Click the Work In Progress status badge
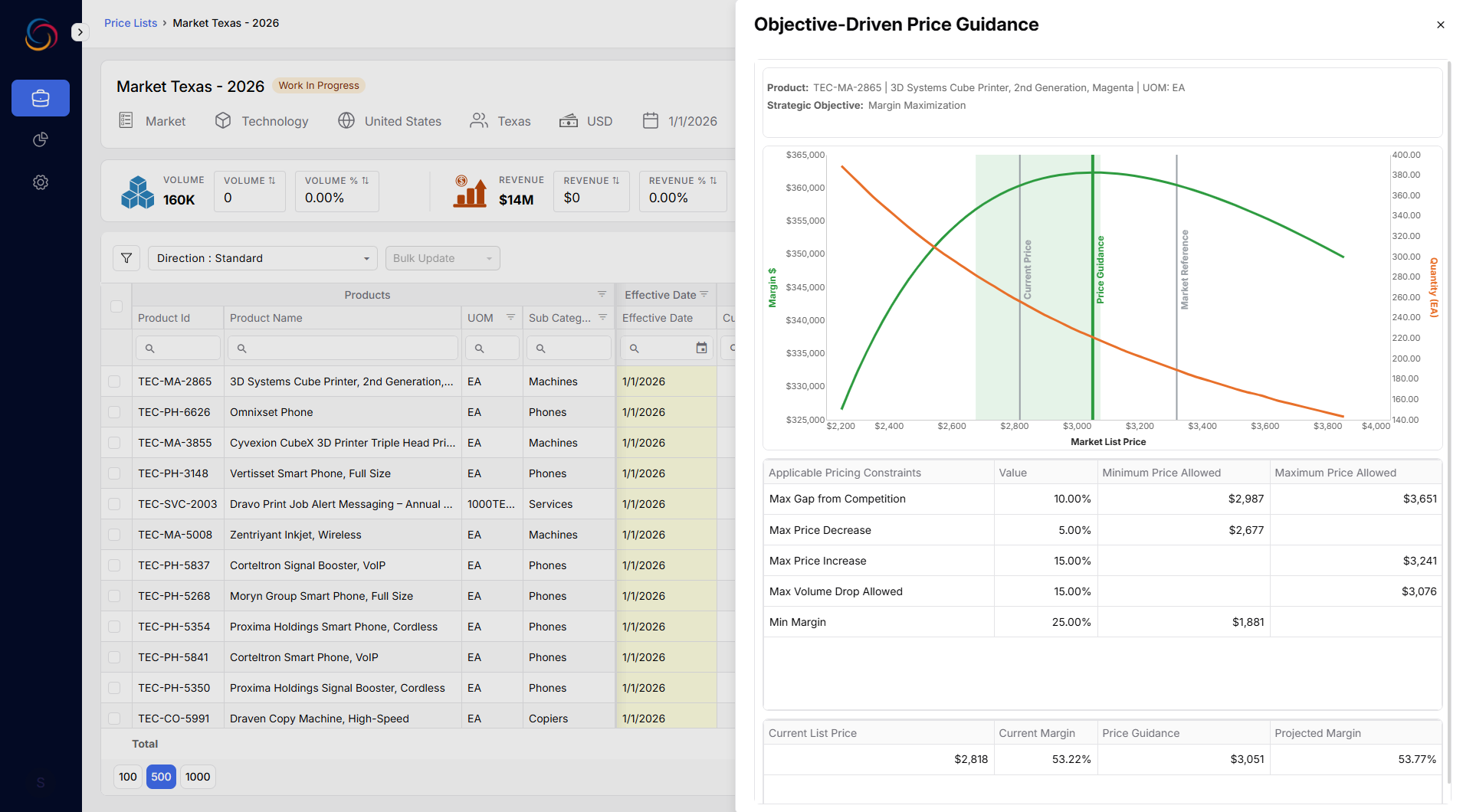1463x812 pixels. click(x=319, y=85)
